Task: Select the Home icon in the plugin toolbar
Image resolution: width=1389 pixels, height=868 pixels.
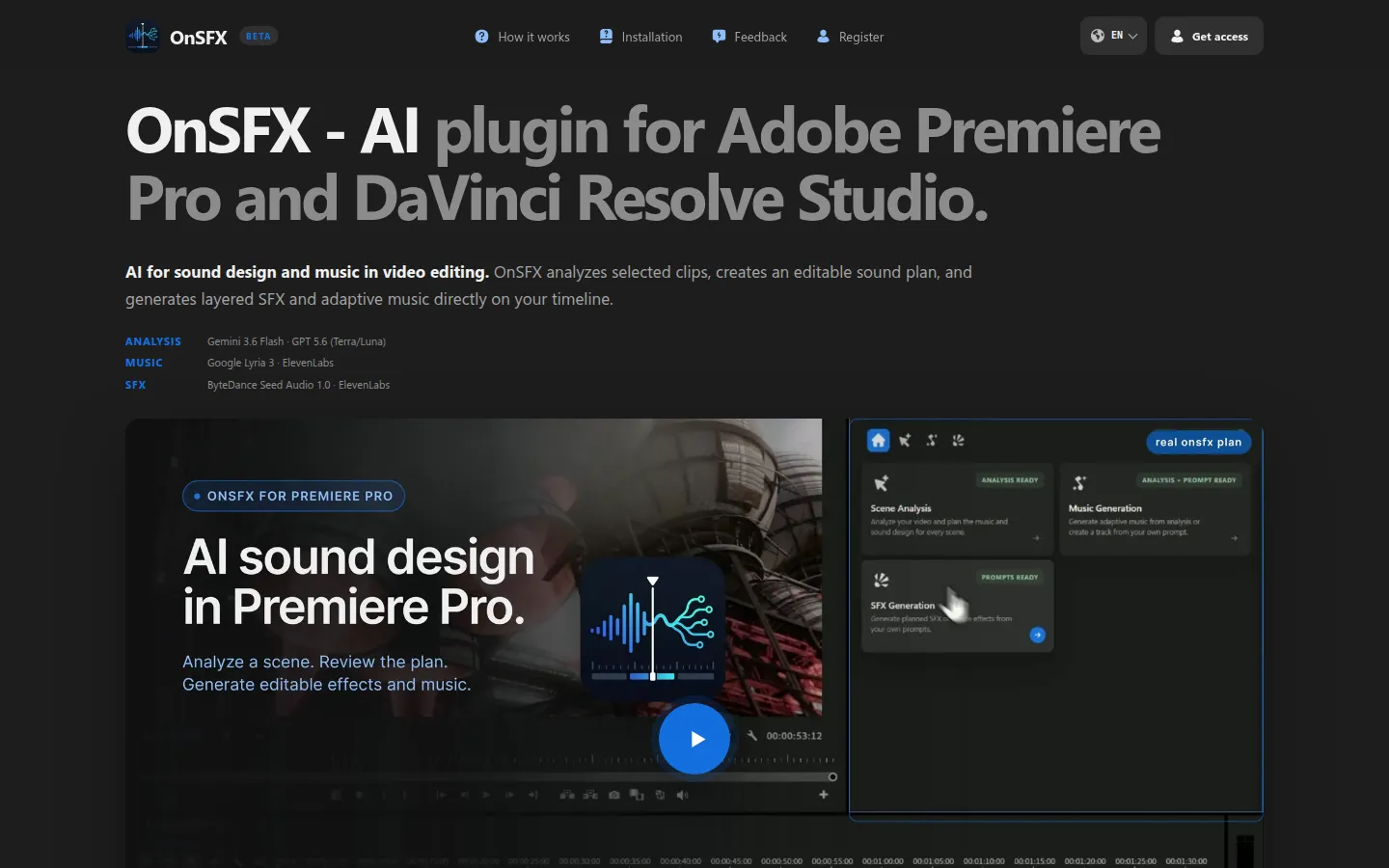Action: pos(878,441)
